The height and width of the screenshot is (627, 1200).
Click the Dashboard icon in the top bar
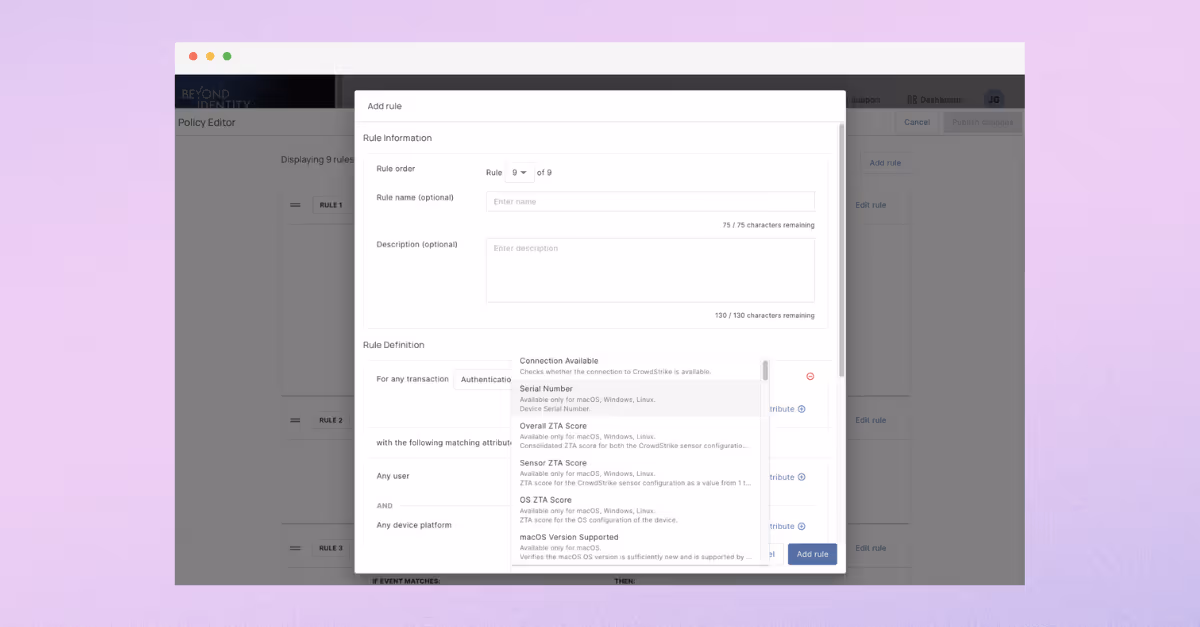tap(912, 99)
